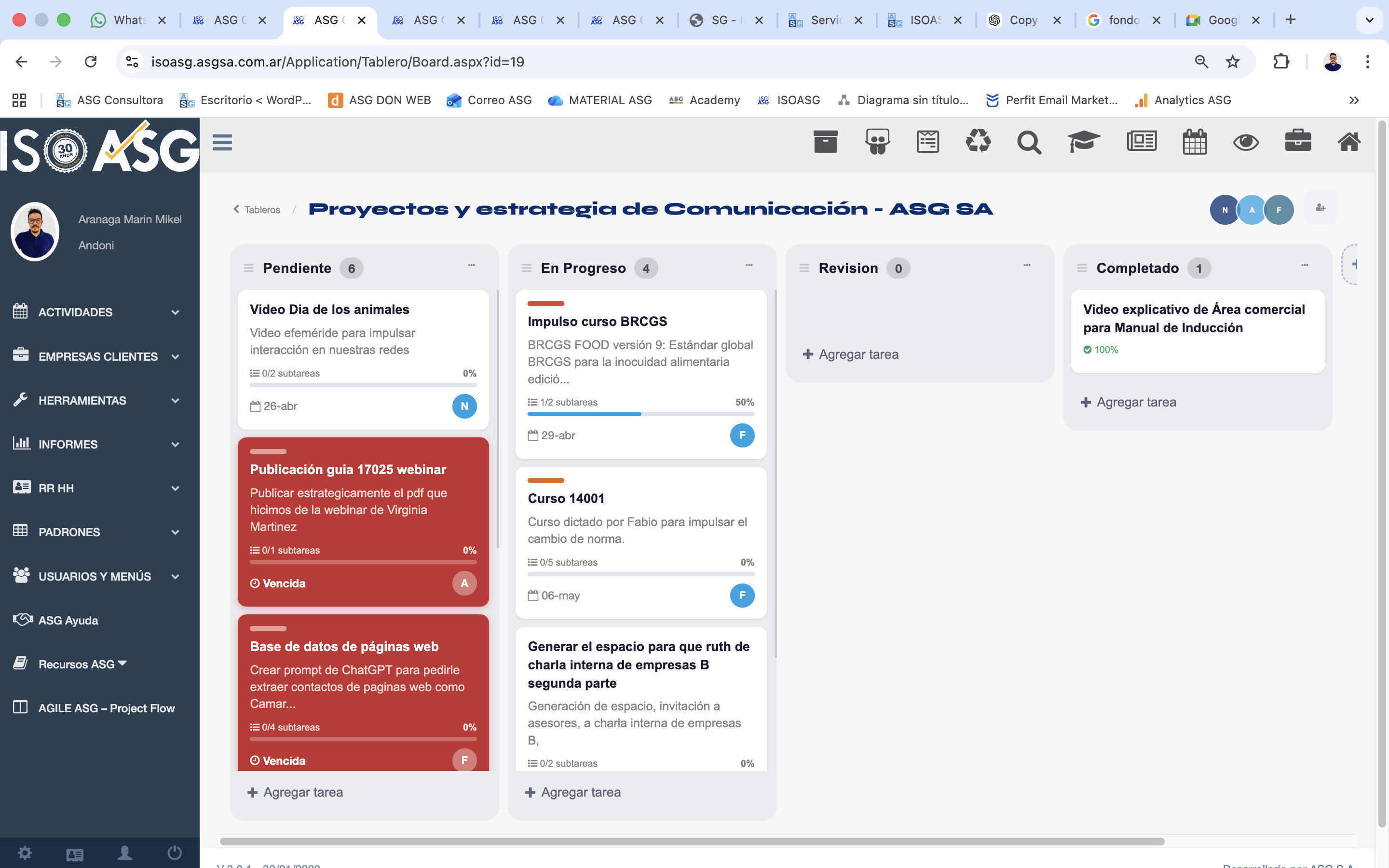
Task: Click the settings gear at the sidebar bottom
Action: click(x=25, y=853)
